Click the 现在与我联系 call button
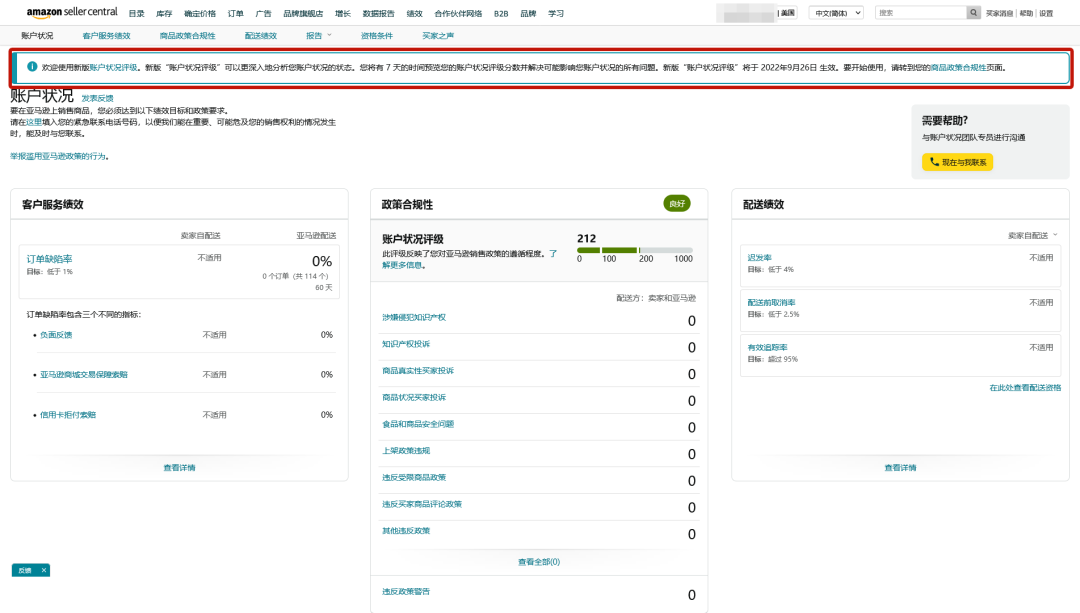Image resolution: width=1080 pixels, height=613 pixels. (957, 162)
